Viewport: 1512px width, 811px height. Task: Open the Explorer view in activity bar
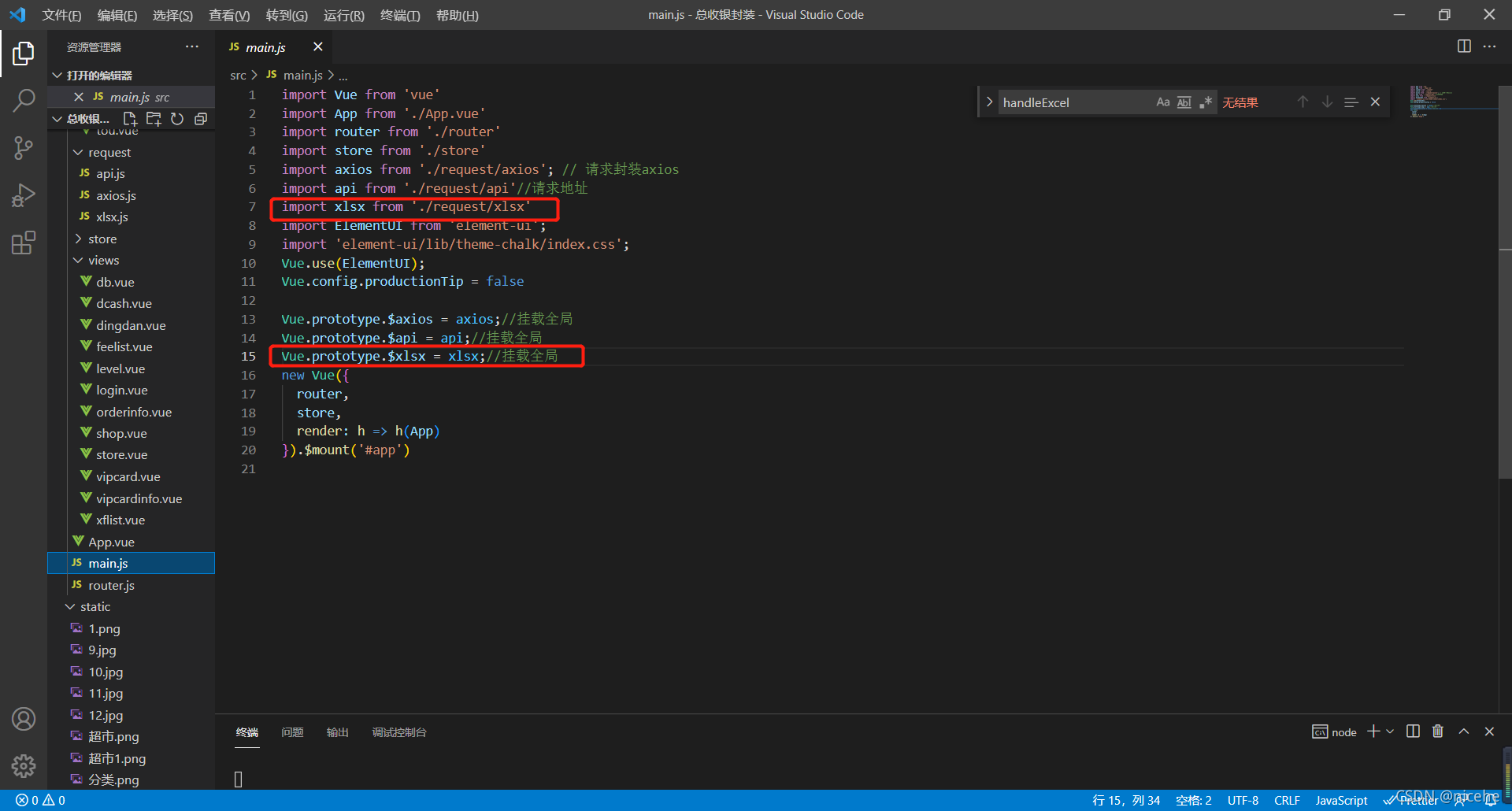click(24, 54)
